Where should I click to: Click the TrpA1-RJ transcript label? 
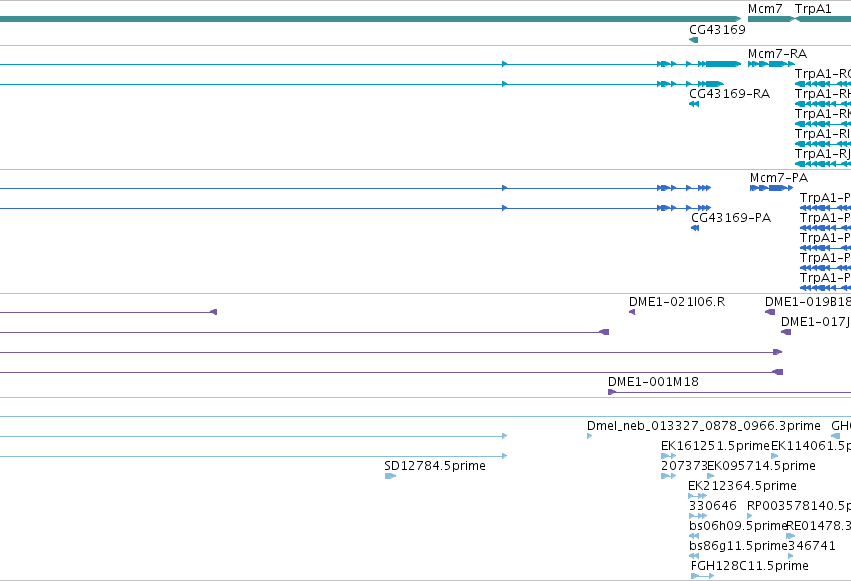[822, 154]
